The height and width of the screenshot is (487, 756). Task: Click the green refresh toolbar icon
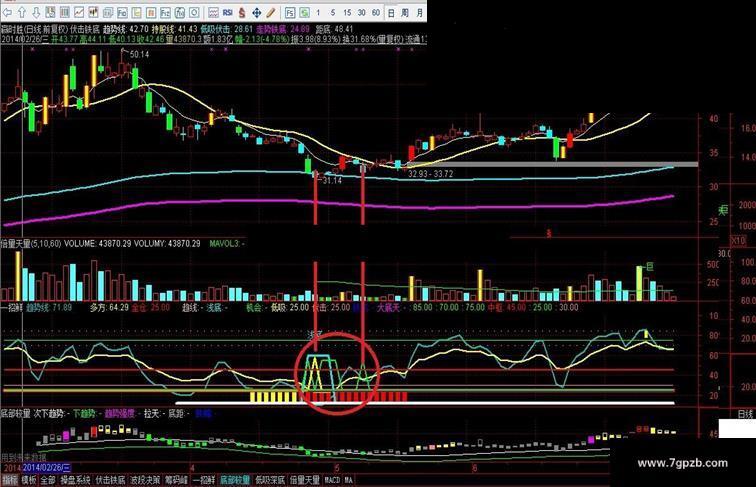pyautogui.click(x=305, y=13)
